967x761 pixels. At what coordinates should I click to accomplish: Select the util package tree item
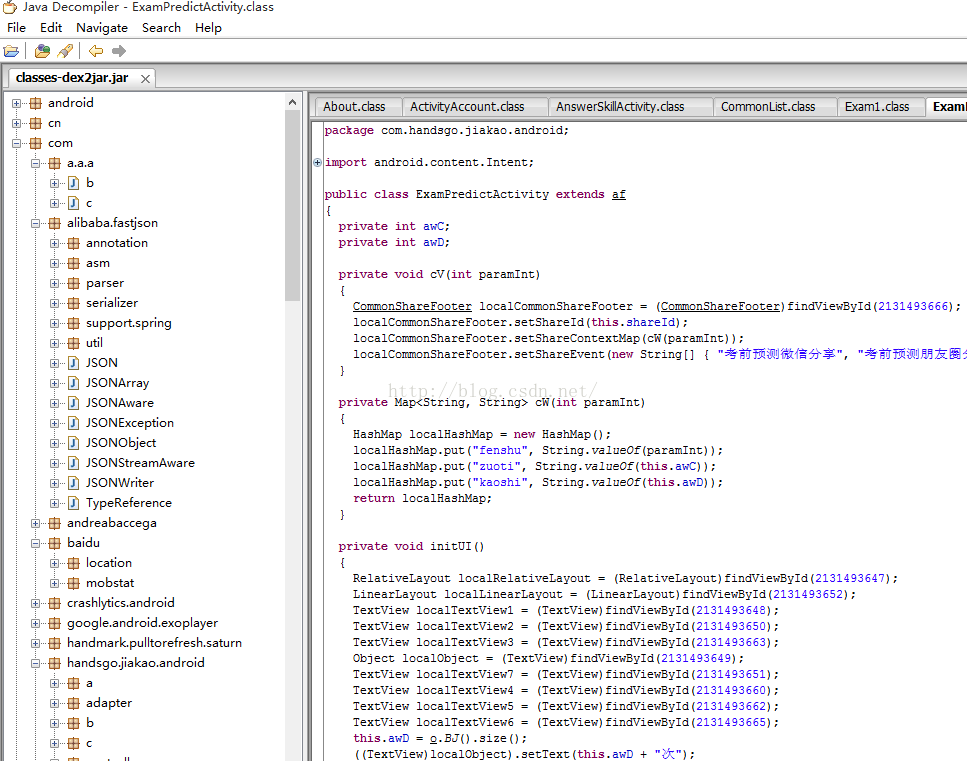94,343
